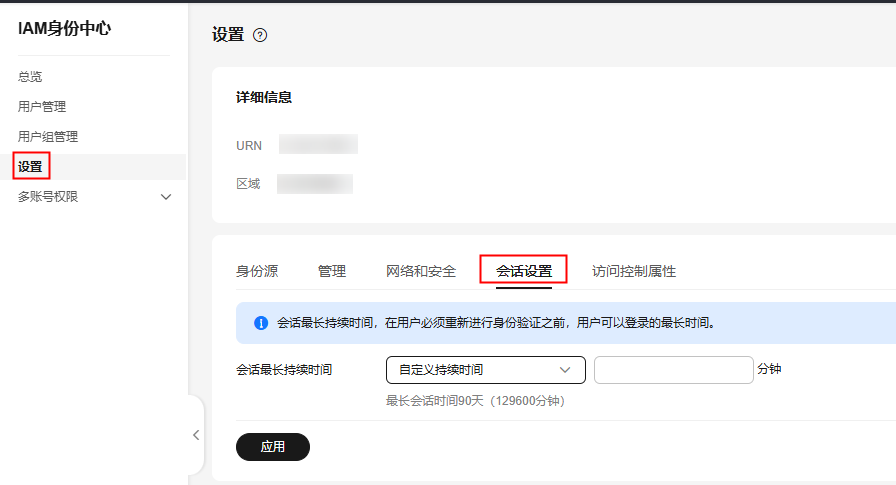Click the 详细信息 section heading

[x=264, y=98]
